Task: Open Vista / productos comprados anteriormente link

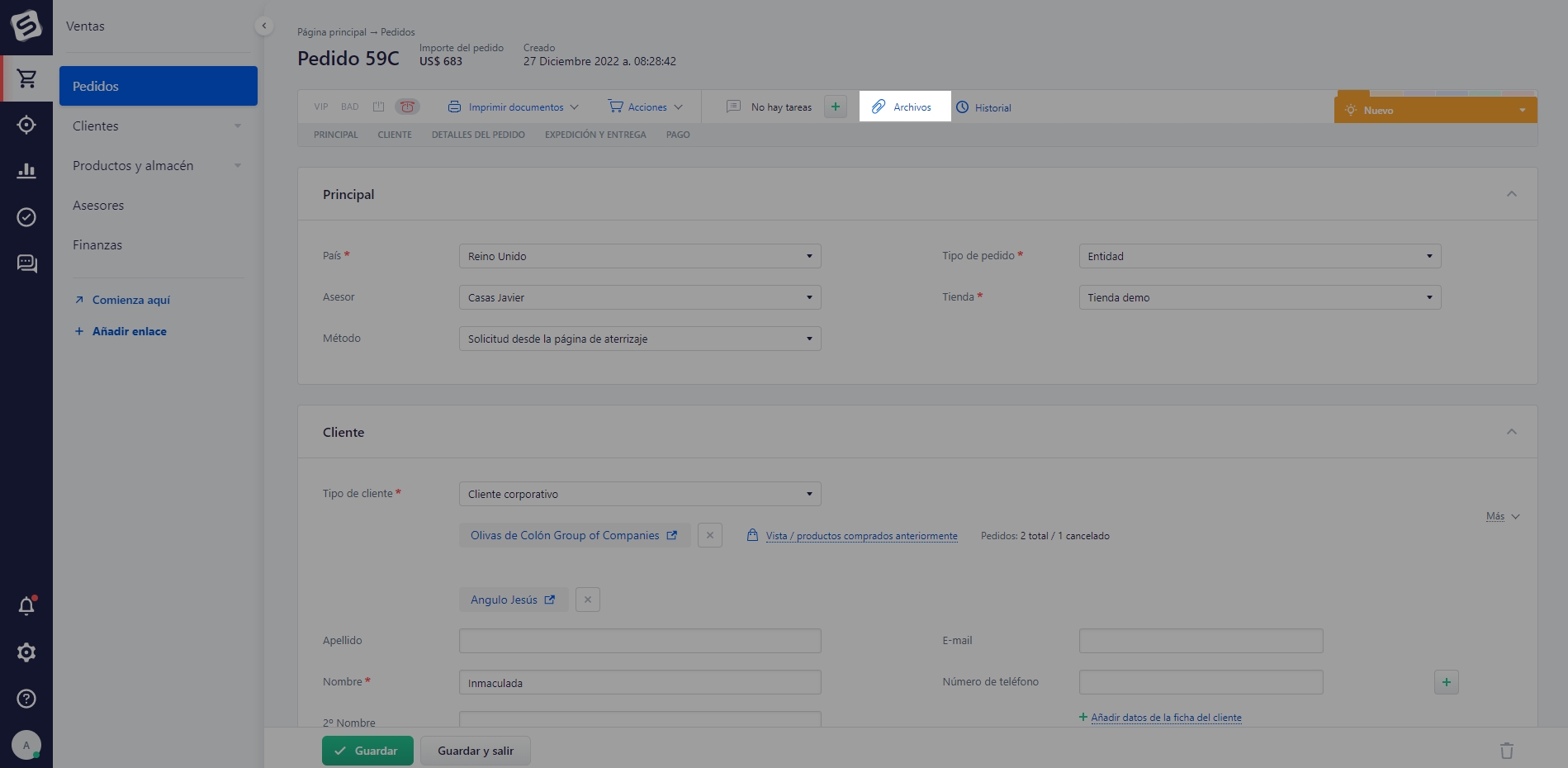Action: [861, 536]
